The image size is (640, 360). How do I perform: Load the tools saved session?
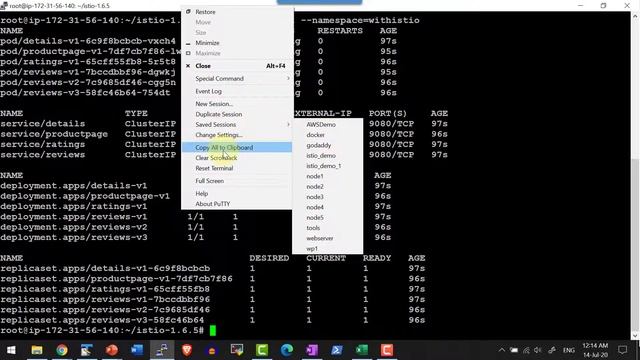[327, 228]
